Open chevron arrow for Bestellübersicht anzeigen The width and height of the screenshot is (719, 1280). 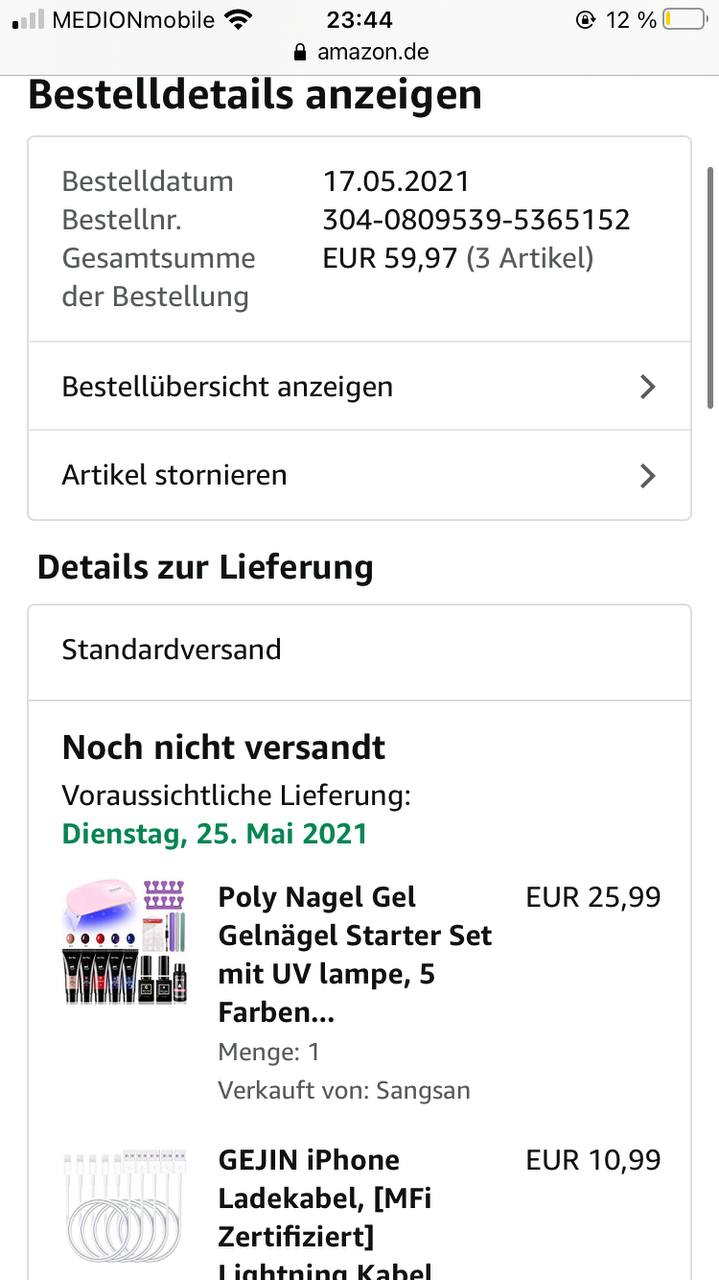tap(648, 387)
